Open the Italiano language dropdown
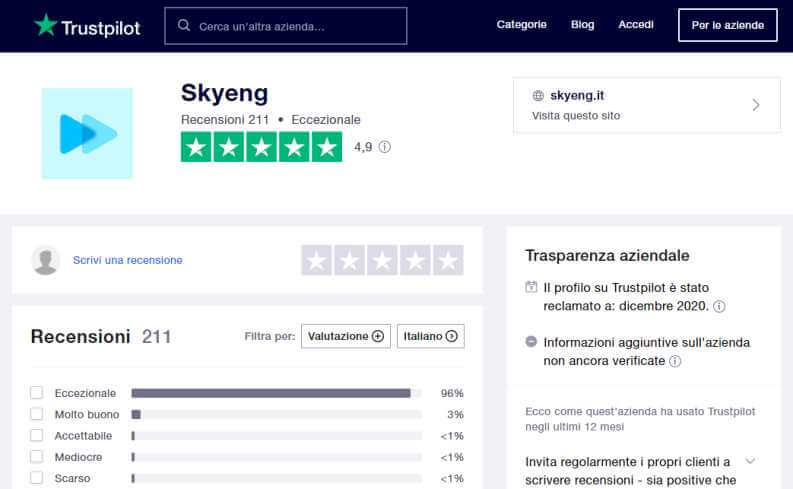The width and height of the screenshot is (793, 489). [431, 336]
